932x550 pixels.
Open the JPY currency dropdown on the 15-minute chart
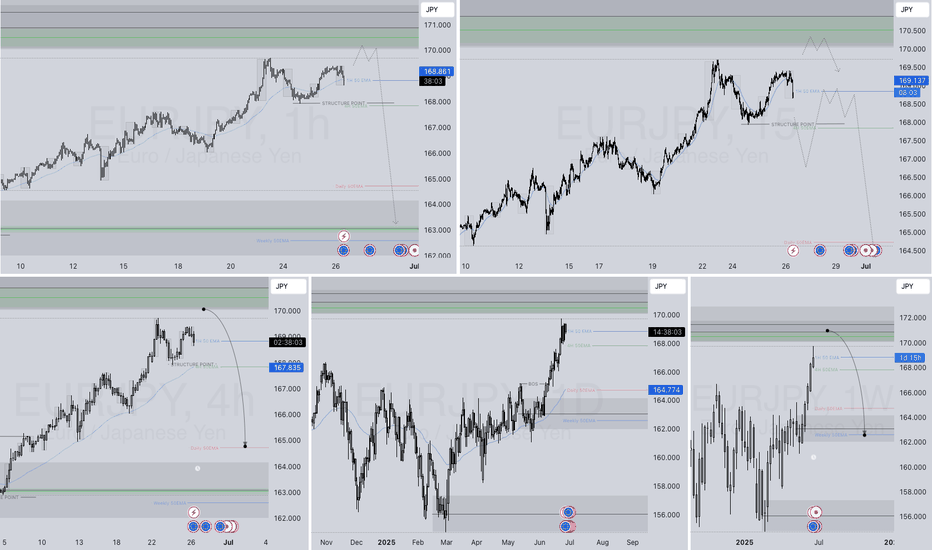pyautogui.click(x=912, y=10)
